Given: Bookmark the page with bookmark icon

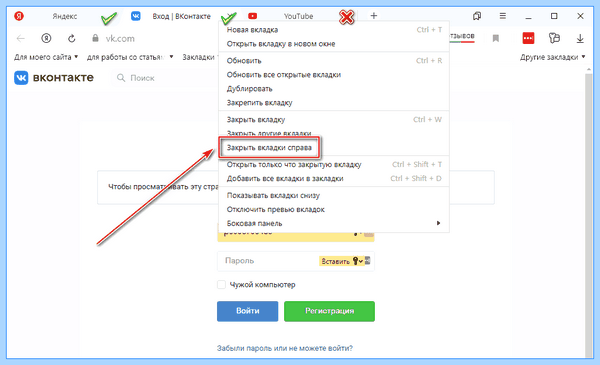Looking at the screenshot, I should (496, 38).
